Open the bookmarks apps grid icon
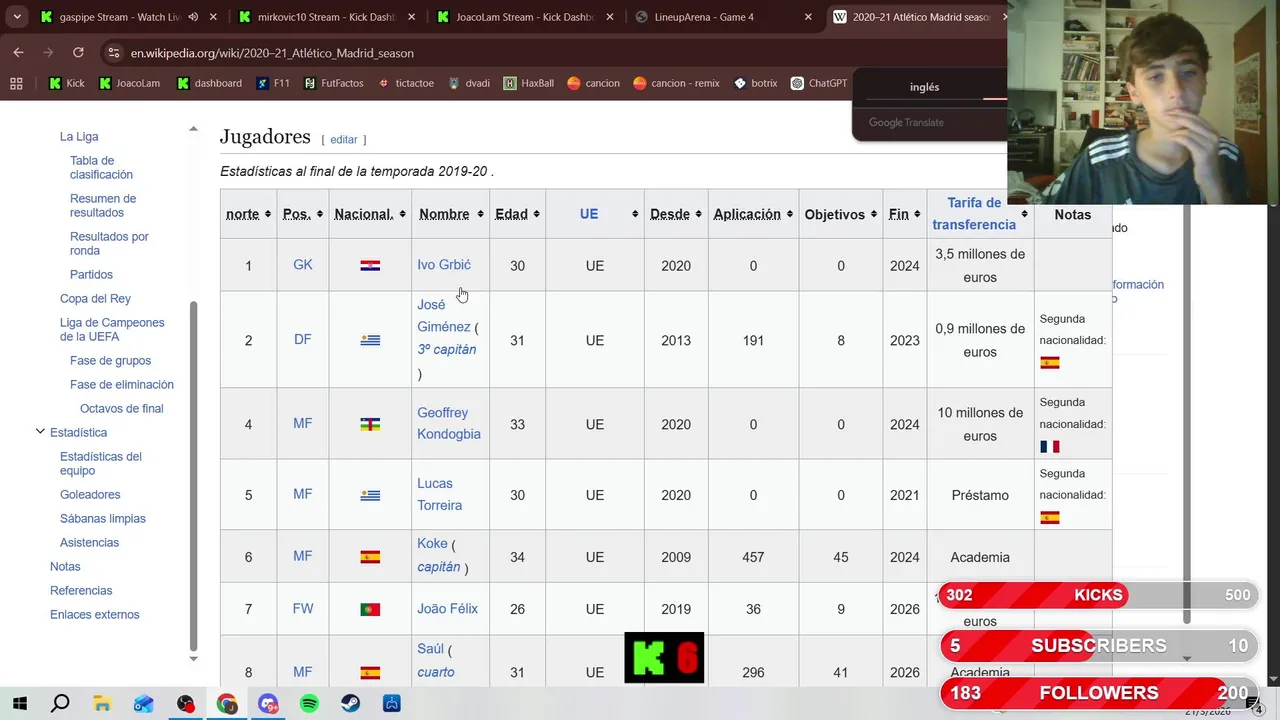This screenshot has width=1280, height=720. [16, 83]
